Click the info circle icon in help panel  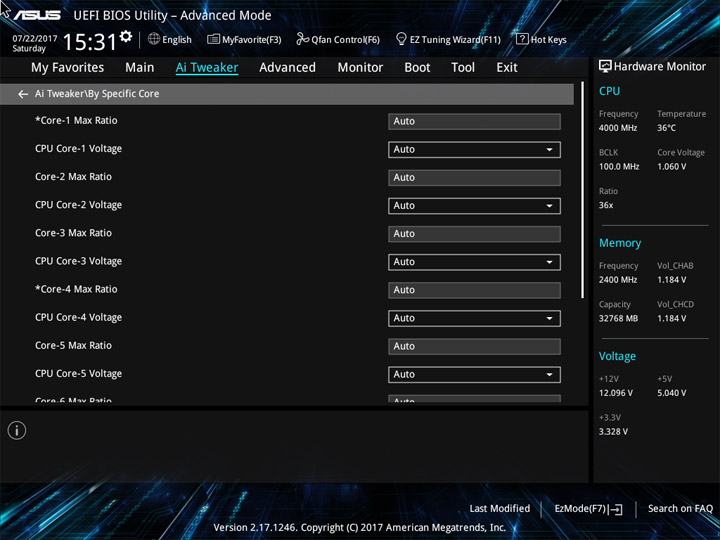tap(17, 430)
